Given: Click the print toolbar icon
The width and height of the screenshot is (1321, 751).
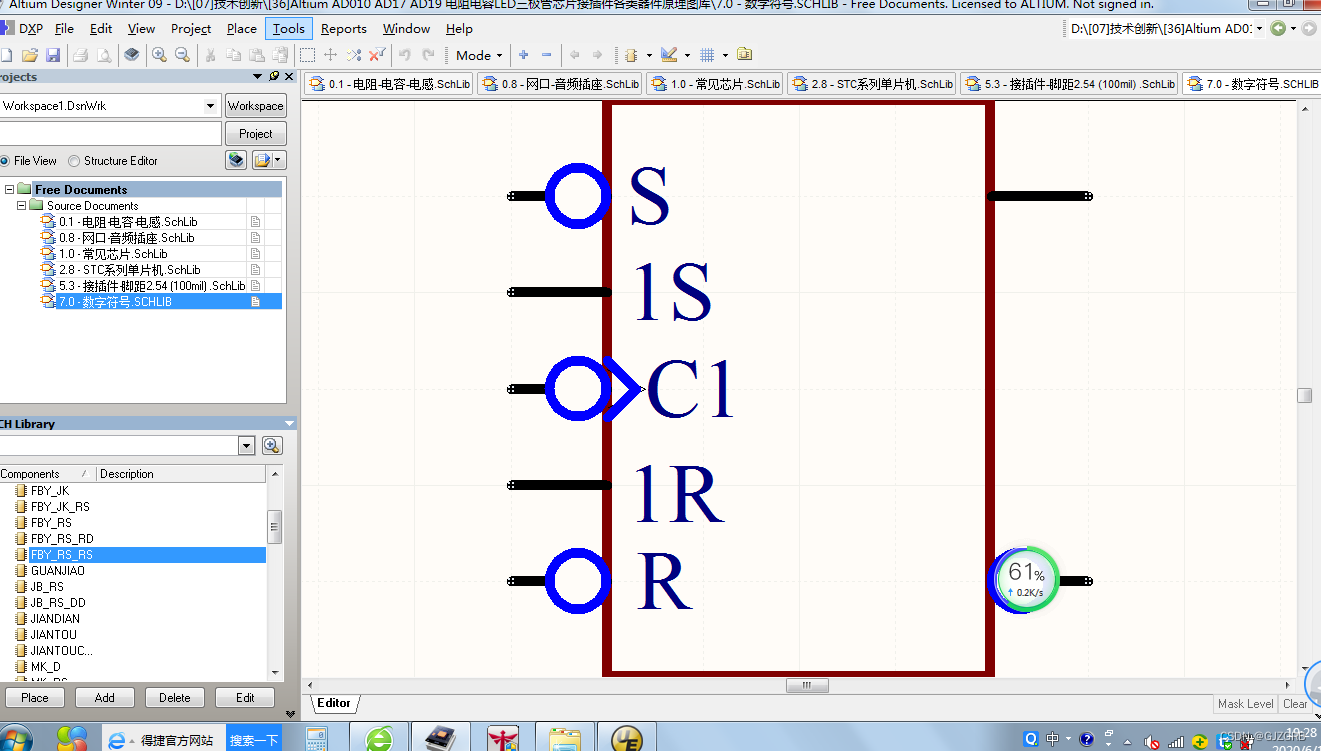Looking at the screenshot, I should [81, 55].
